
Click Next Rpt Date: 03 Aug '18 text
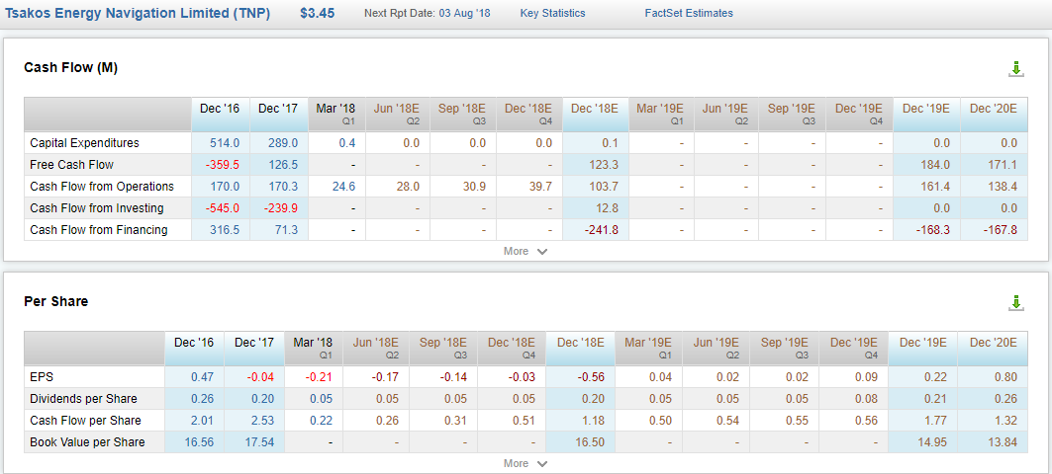[x=427, y=13]
